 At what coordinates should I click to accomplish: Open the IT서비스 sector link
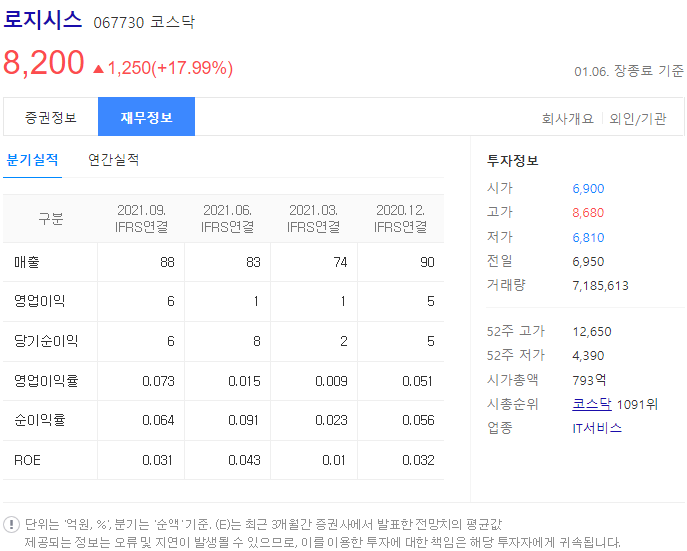click(597, 428)
